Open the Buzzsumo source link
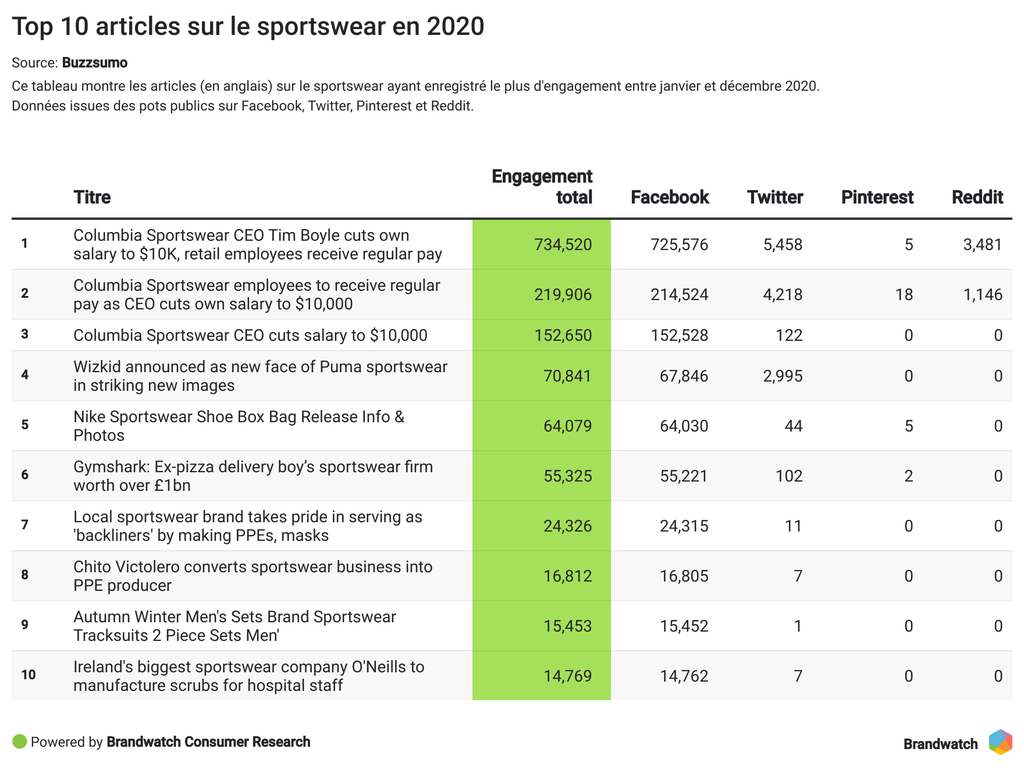Screen dimensions: 1024x770 point(94,62)
